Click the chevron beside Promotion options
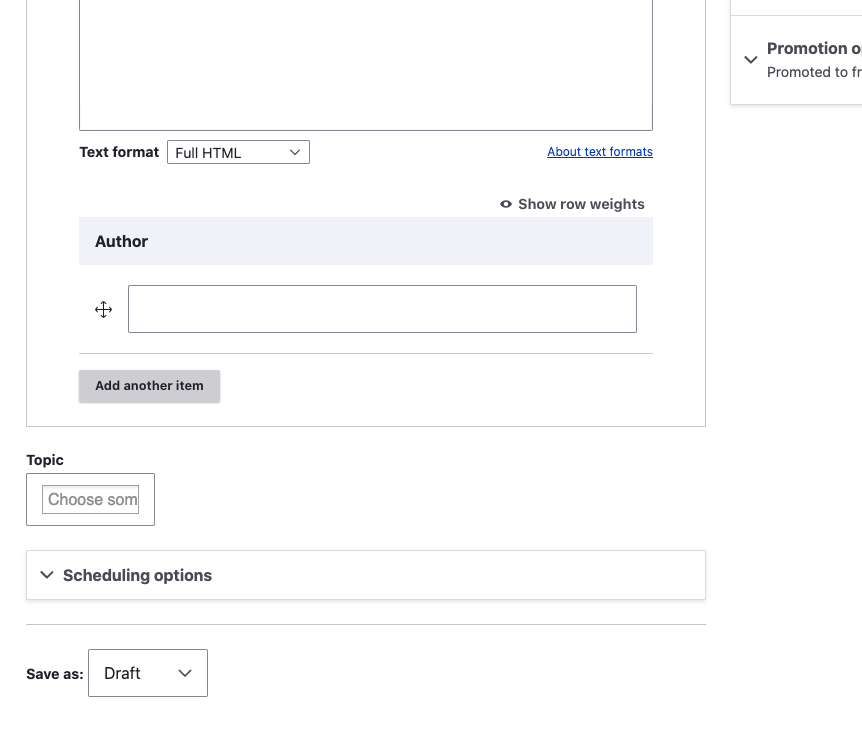The image size is (862, 731). 751,60
